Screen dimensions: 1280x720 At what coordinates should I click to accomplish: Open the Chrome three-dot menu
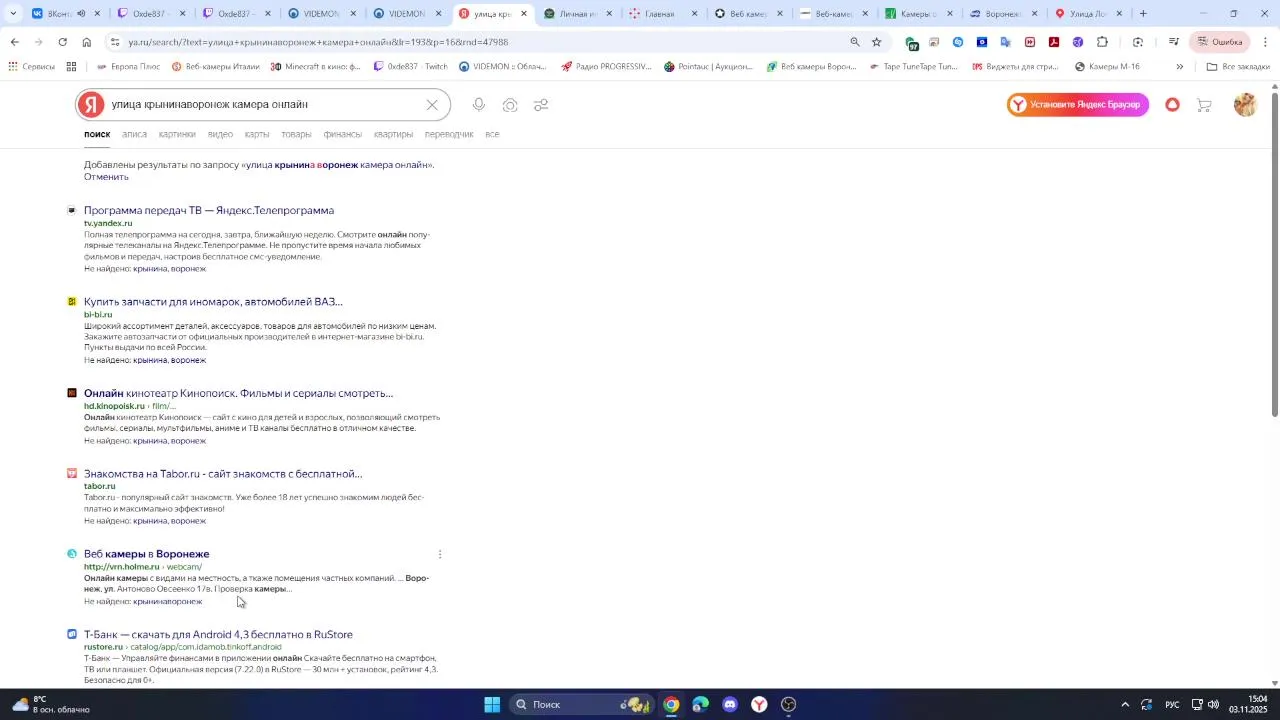[x=1266, y=42]
